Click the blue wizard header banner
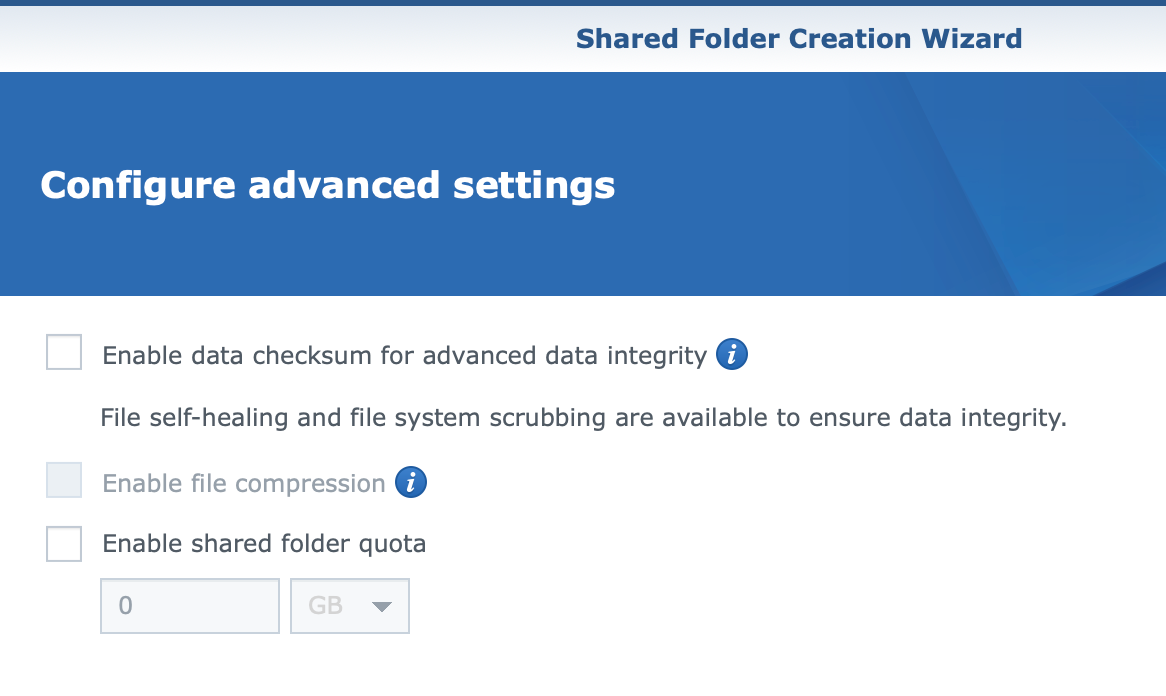 click(x=583, y=184)
